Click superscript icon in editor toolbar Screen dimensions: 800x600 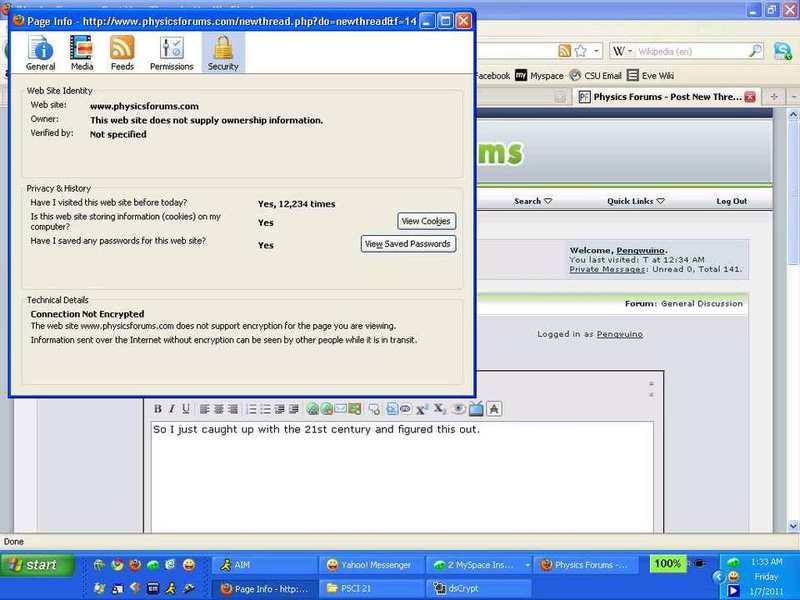[x=421, y=409]
